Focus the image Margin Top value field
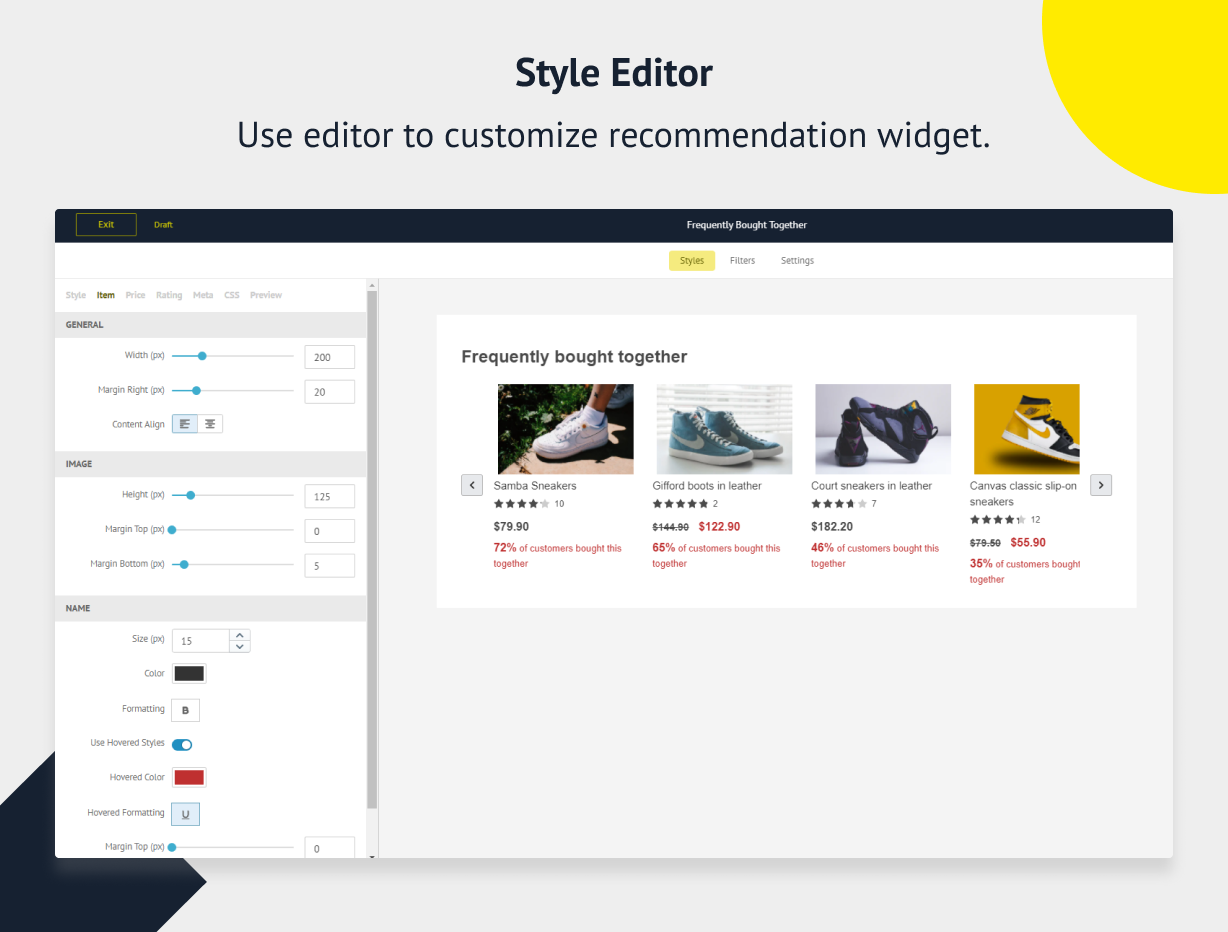The width and height of the screenshot is (1228, 932). click(x=330, y=531)
